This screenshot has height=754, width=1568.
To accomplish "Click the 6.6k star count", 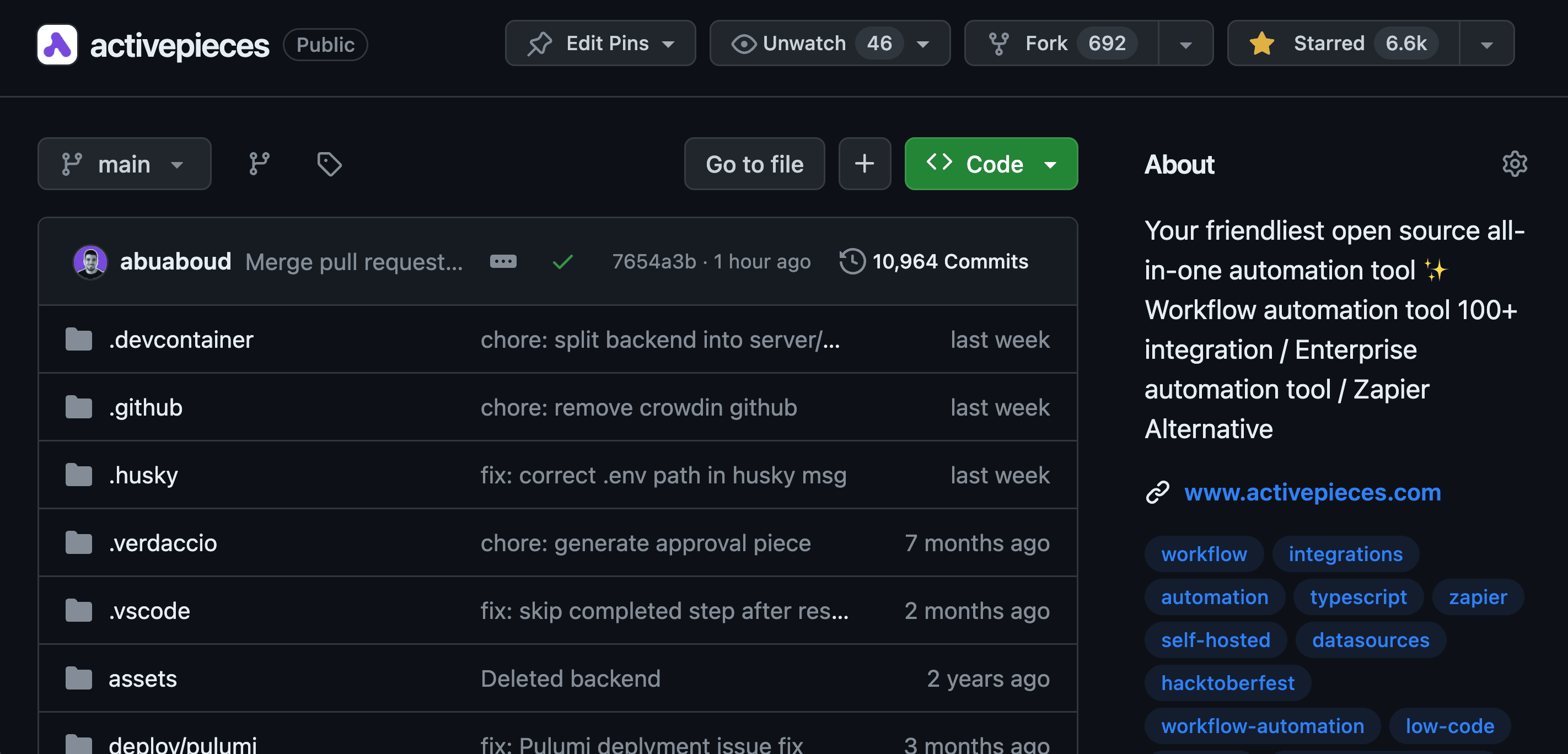I will [x=1406, y=43].
